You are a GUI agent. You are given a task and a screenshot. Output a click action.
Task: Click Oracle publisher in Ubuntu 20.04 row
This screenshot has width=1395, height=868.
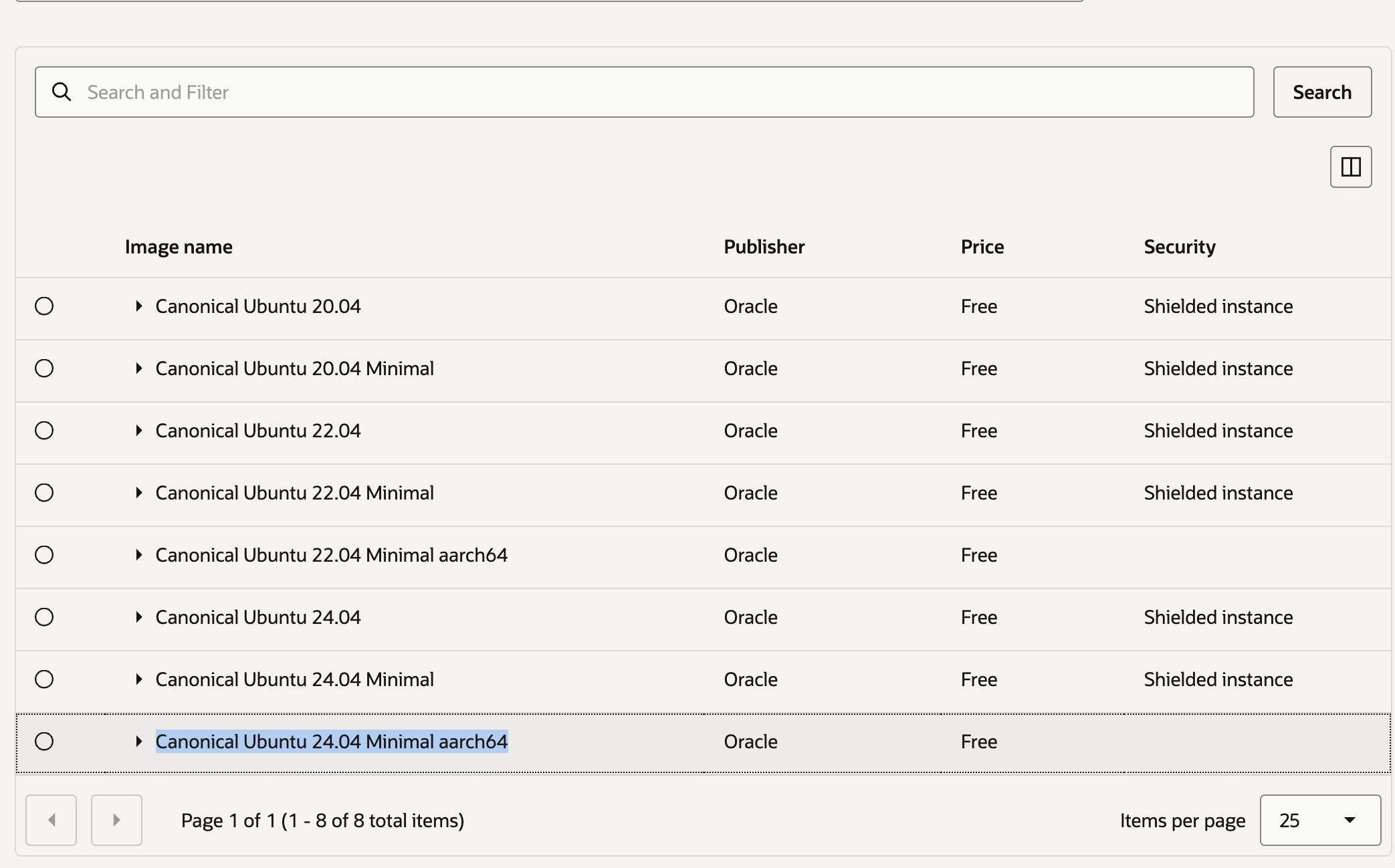pyautogui.click(x=751, y=306)
